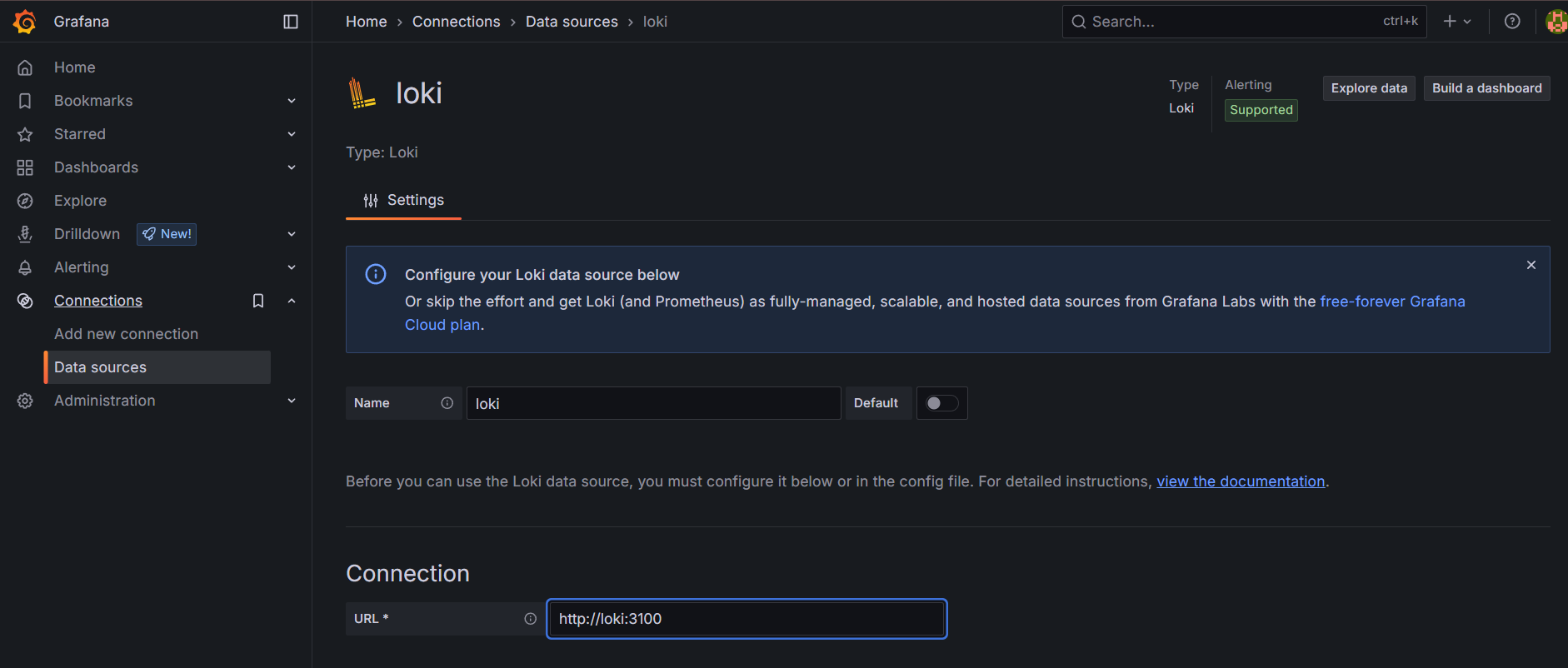Go to Home in the sidebar

coord(74,67)
